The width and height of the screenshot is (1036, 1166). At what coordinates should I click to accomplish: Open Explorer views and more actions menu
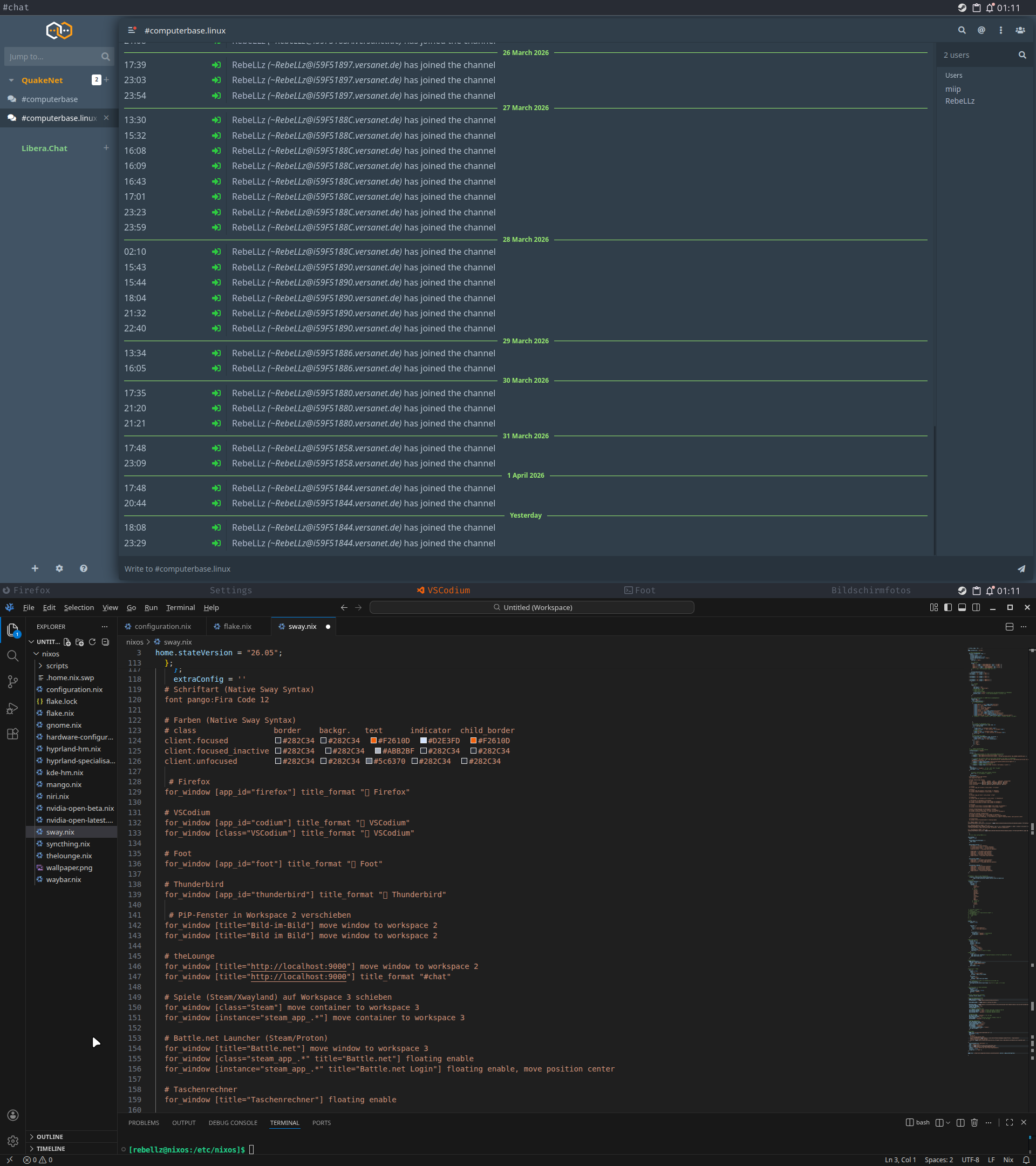click(104, 626)
